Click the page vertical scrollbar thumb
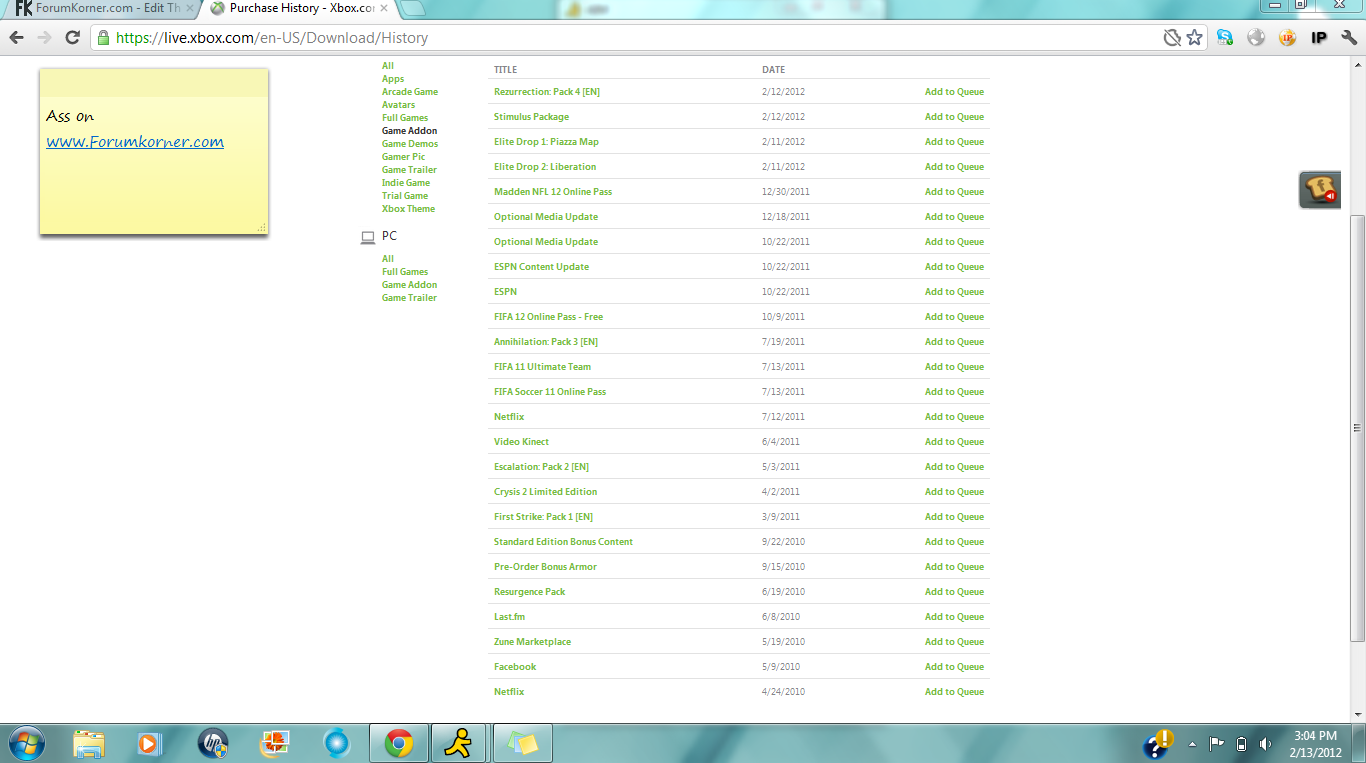The width and height of the screenshot is (1366, 763). [x=1357, y=428]
